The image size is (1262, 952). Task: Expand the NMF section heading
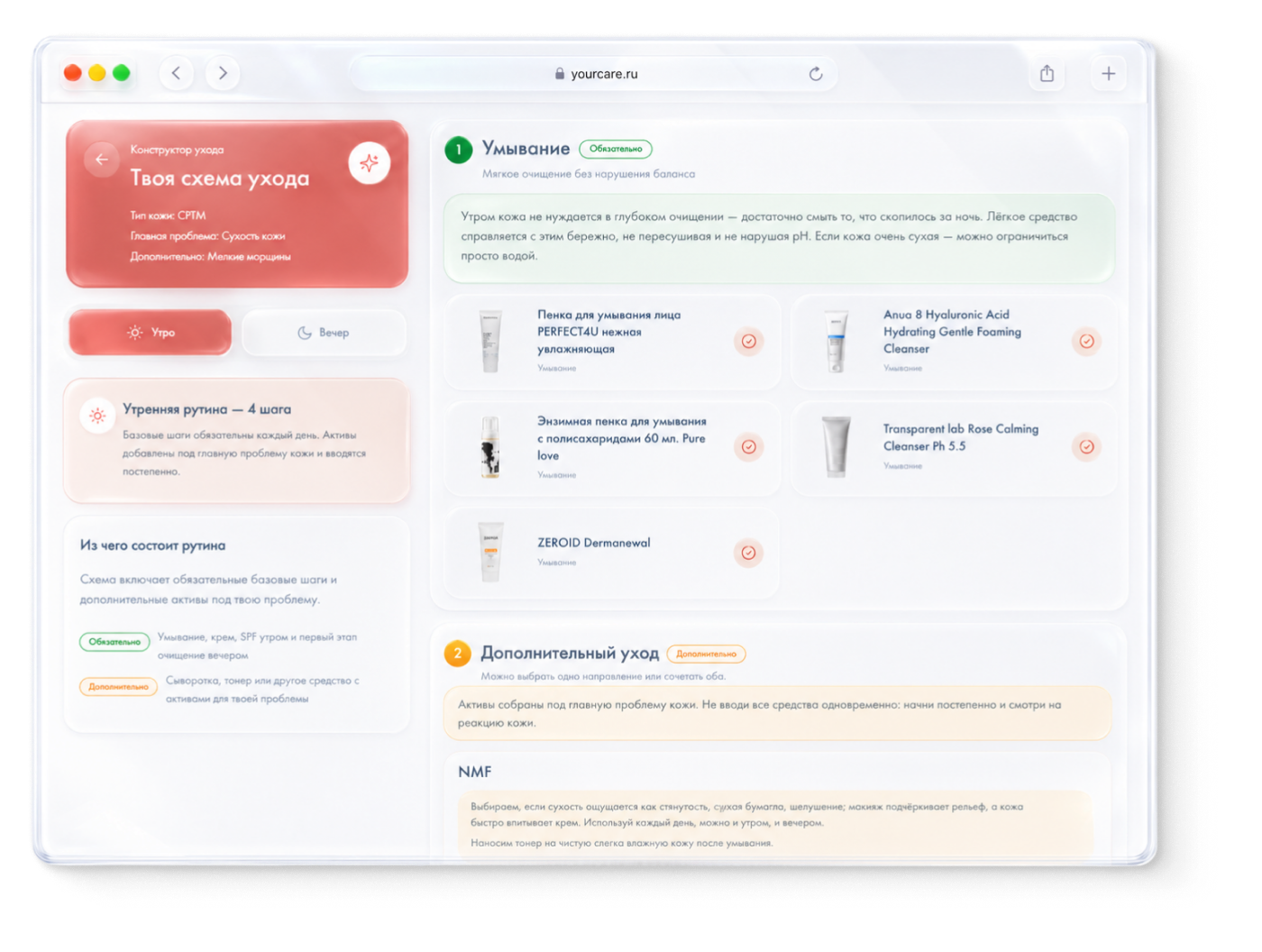475,772
